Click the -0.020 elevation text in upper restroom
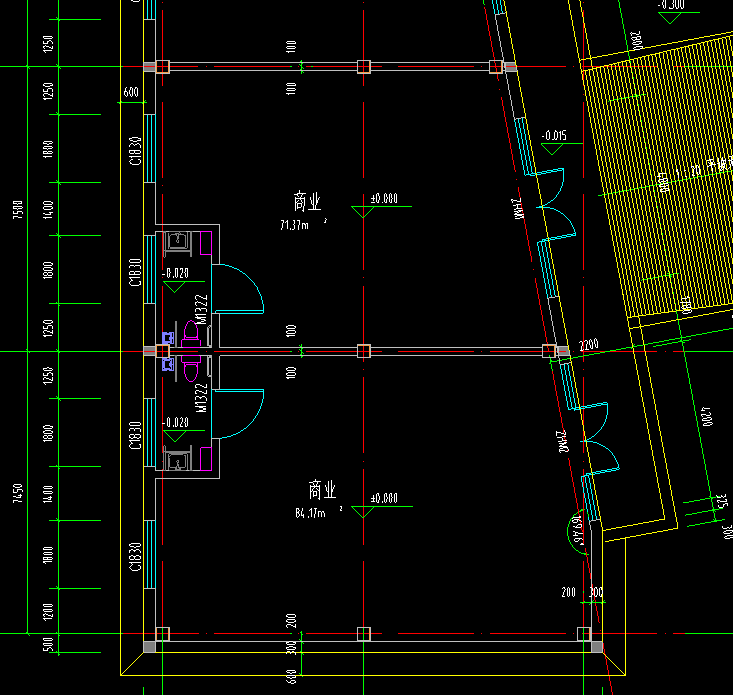The width and height of the screenshot is (733, 695). (x=175, y=273)
